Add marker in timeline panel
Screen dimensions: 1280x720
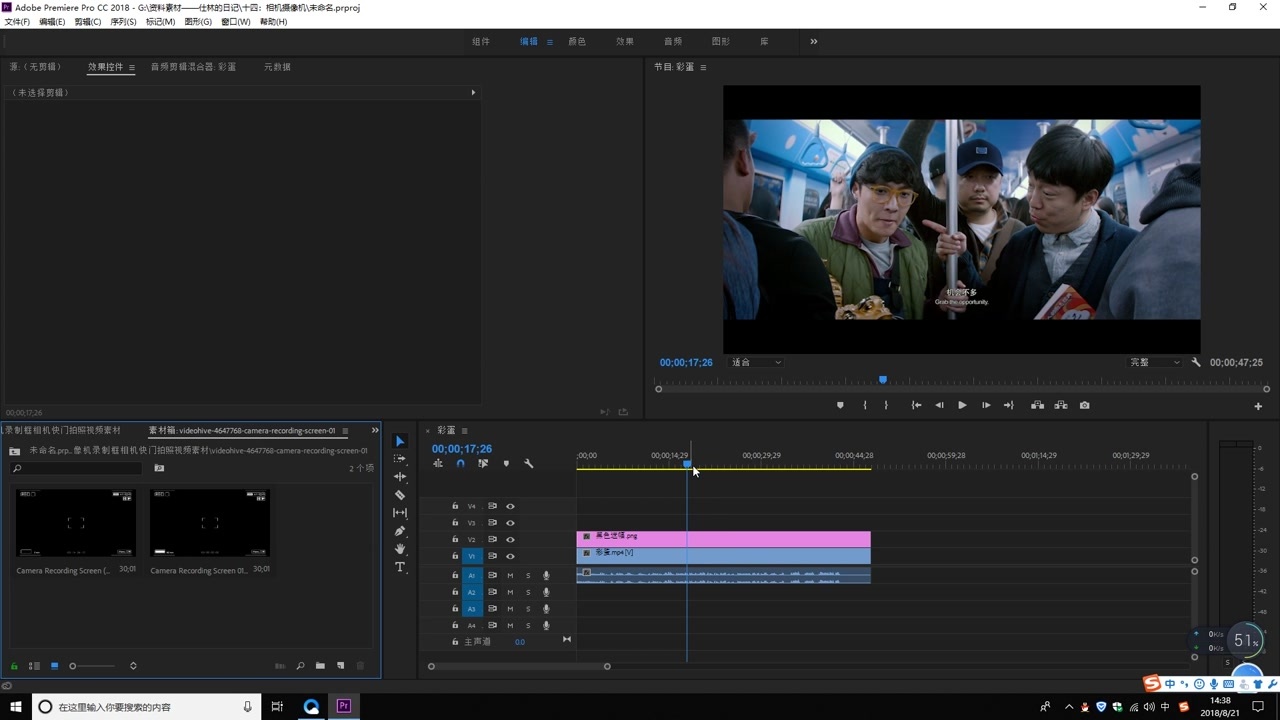click(506, 463)
